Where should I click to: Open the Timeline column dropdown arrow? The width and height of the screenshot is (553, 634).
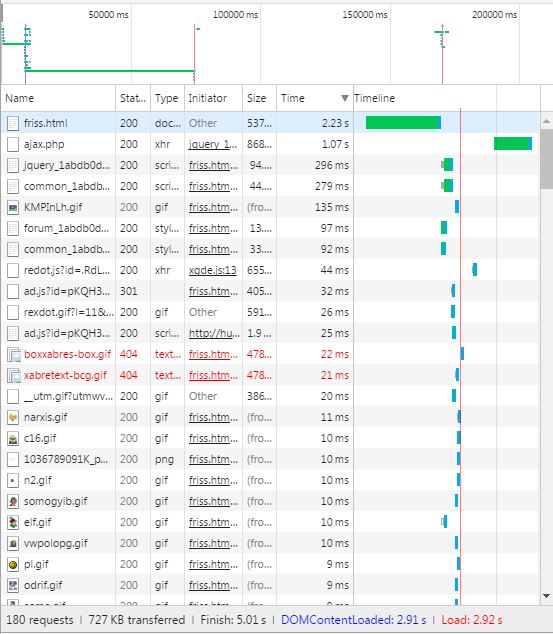tap(344, 98)
